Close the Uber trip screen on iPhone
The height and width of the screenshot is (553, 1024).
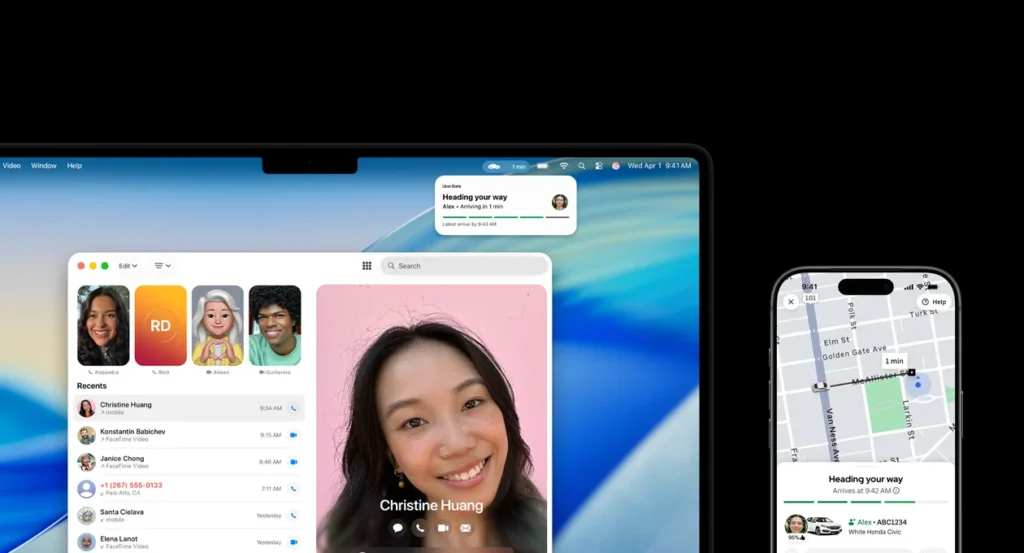point(791,302)
